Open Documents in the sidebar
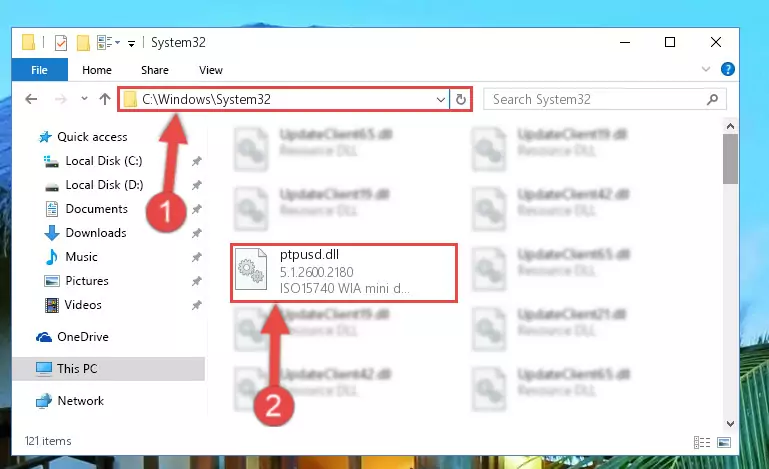The image size is (769, 469). point(97,209)
